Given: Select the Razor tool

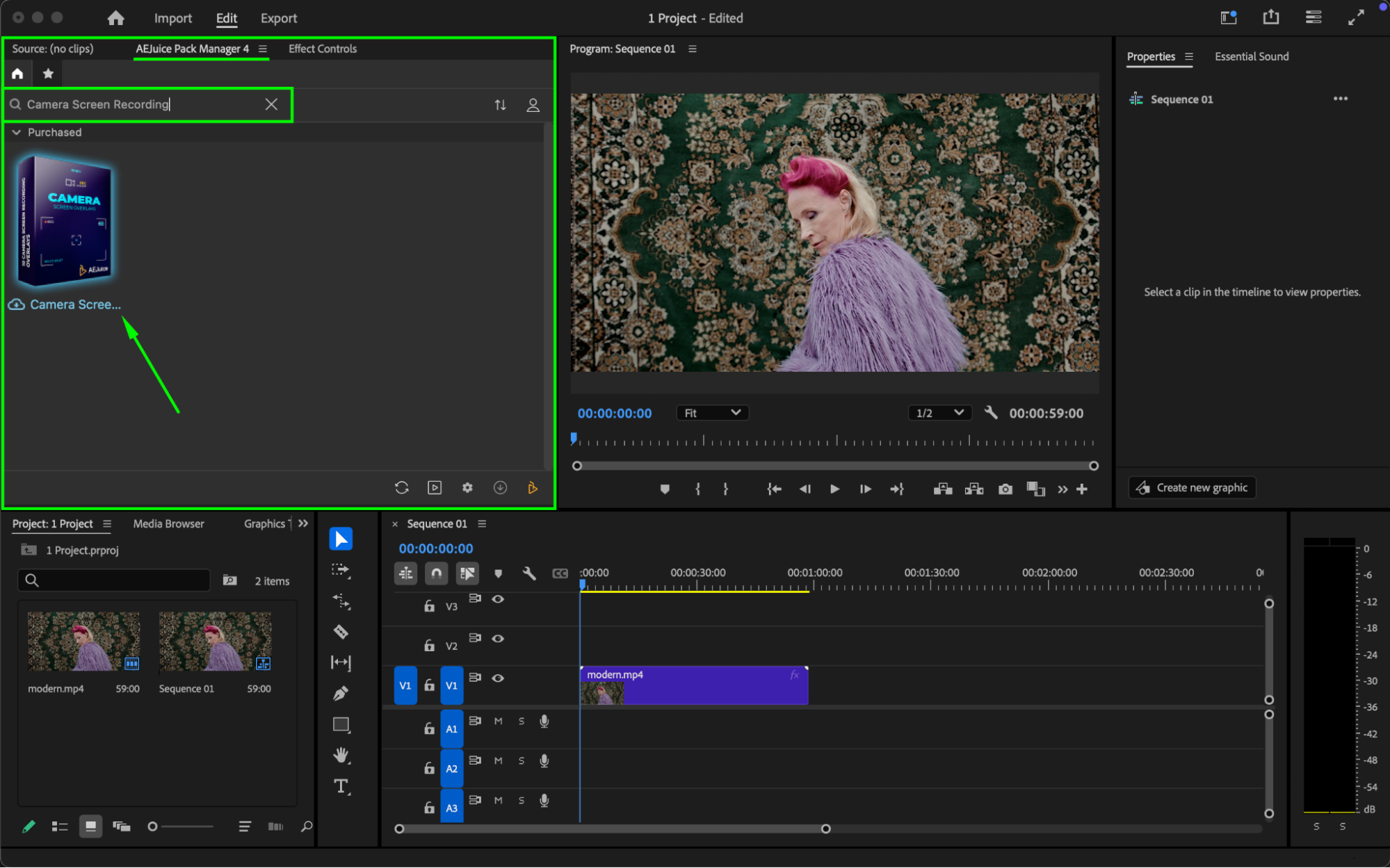Looking at the screenshot, I should [x=341, y=632].
